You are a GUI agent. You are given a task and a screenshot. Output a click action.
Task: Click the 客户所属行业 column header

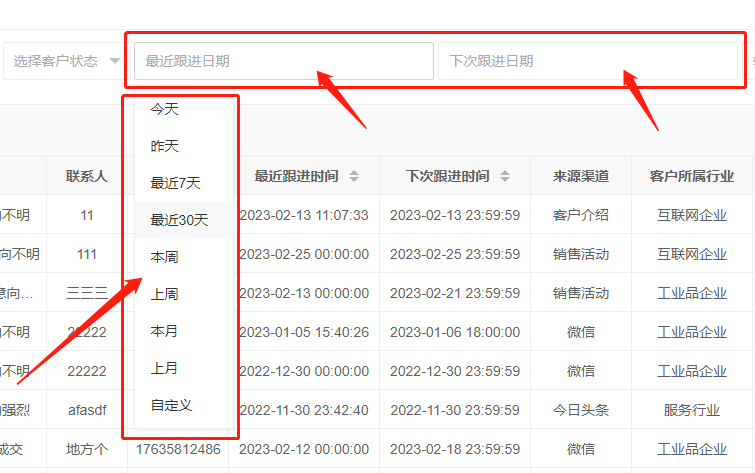[692, 176]
